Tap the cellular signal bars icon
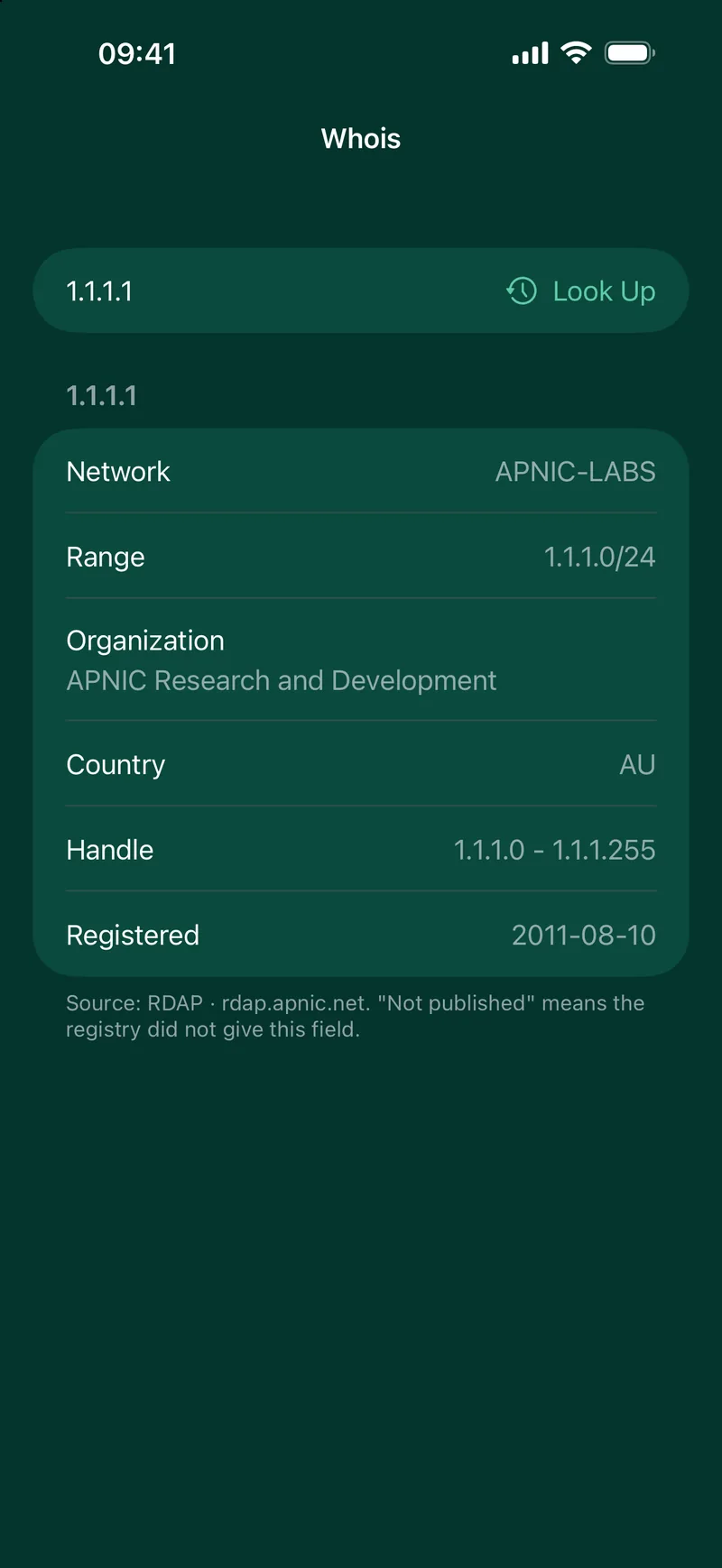Screen dimensions: 722x1568 pos(530,54)
